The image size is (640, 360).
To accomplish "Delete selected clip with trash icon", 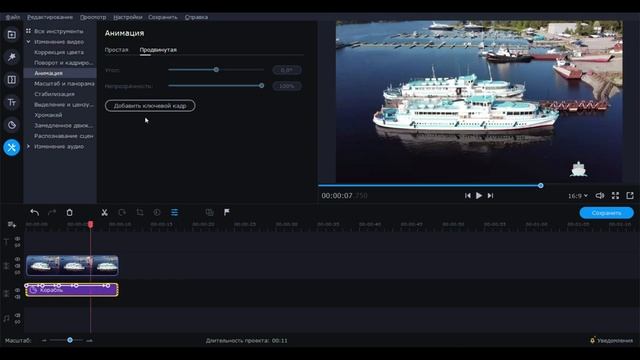I will (x=69, y=212).
